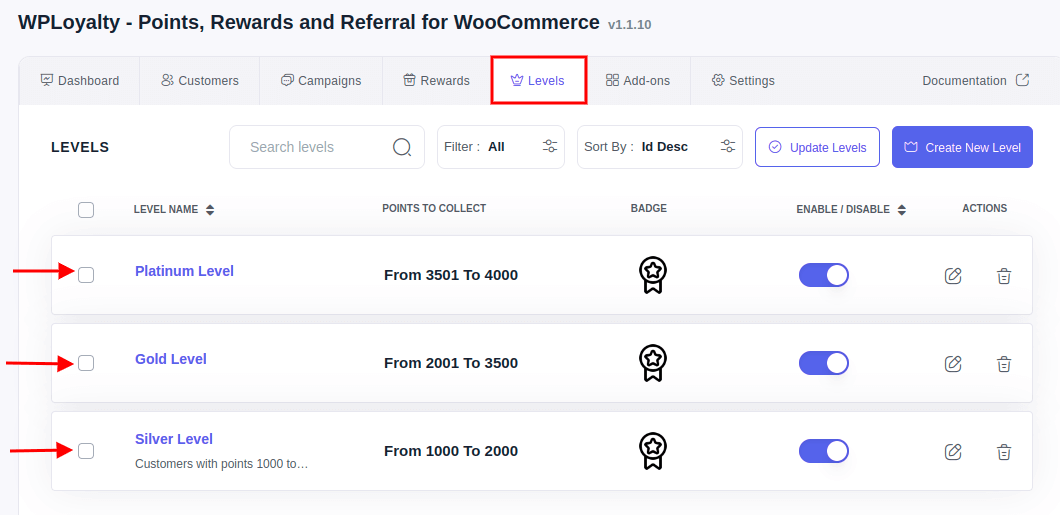The height and width of the screenshot is (515, 1060).
Task: Click the trash icon for Platinum Level
Action: 1004,276
